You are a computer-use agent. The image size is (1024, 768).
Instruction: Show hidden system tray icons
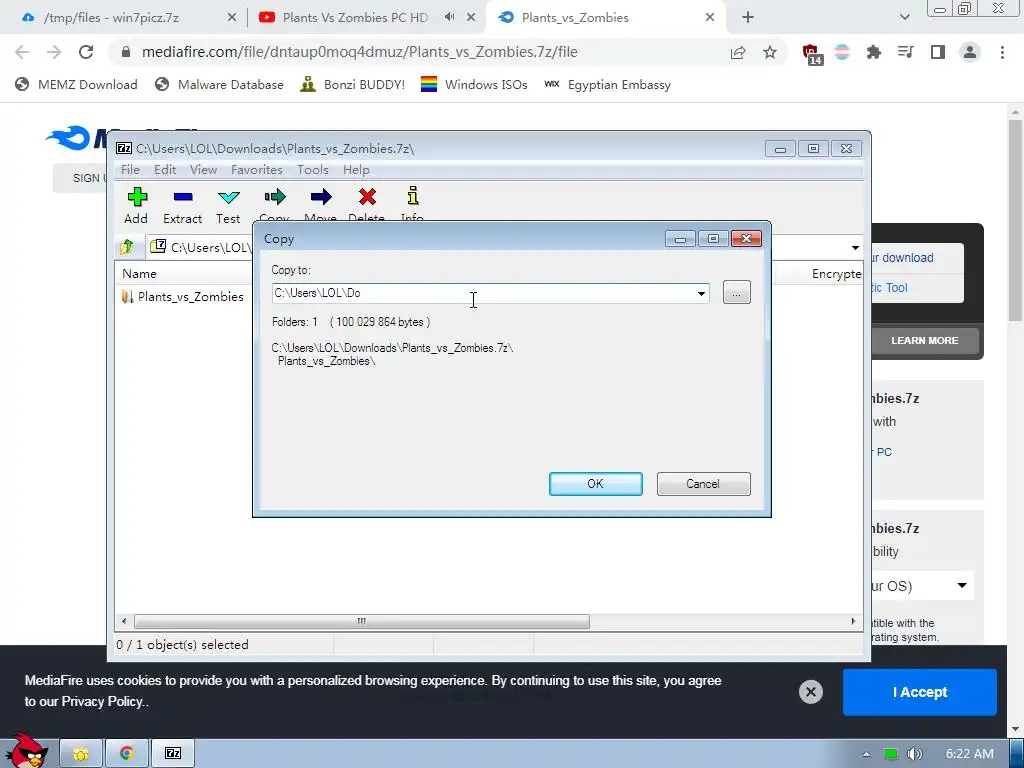click(867, 754)
